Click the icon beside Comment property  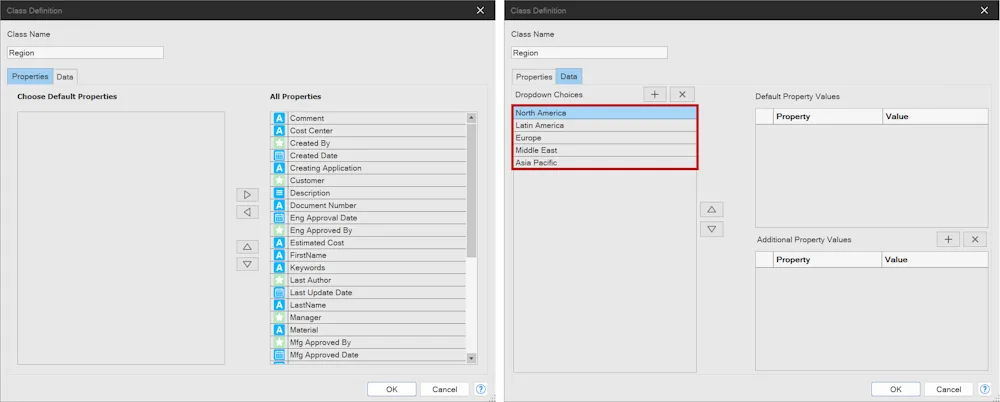(x=279, y=118)
